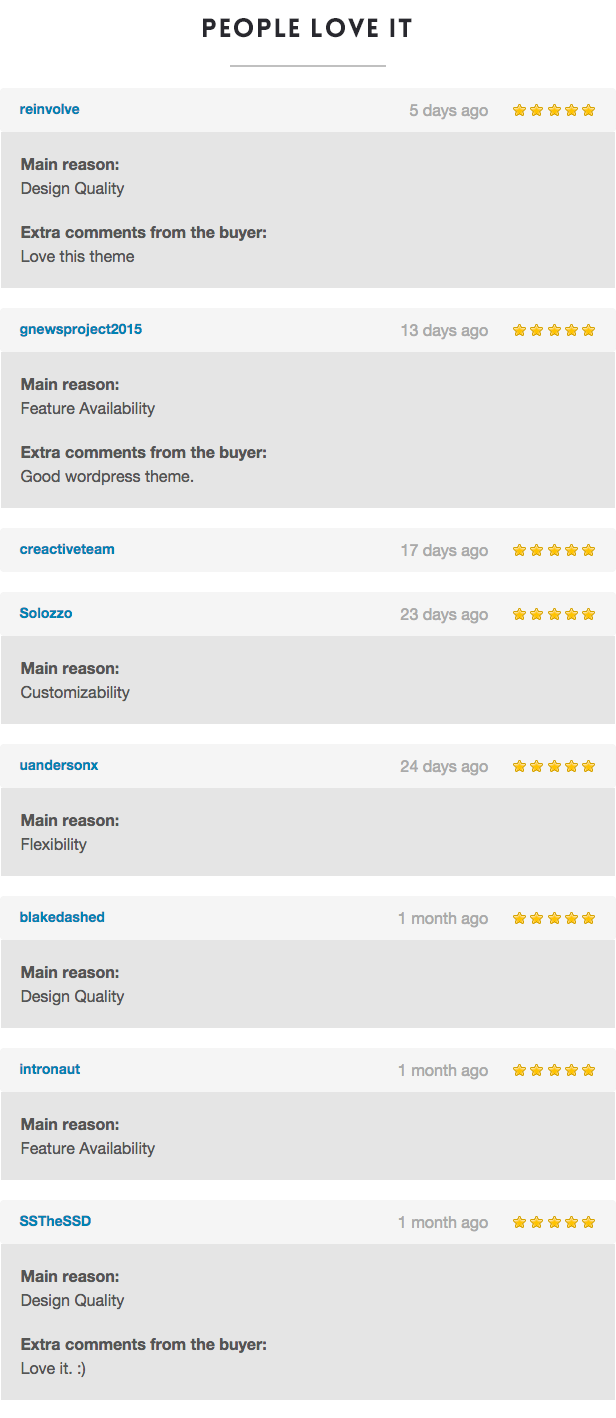The height and width of the screenshot is (1418, 616).
Task: Click the "Love this theme" comment text
Action: click(78, 256)
